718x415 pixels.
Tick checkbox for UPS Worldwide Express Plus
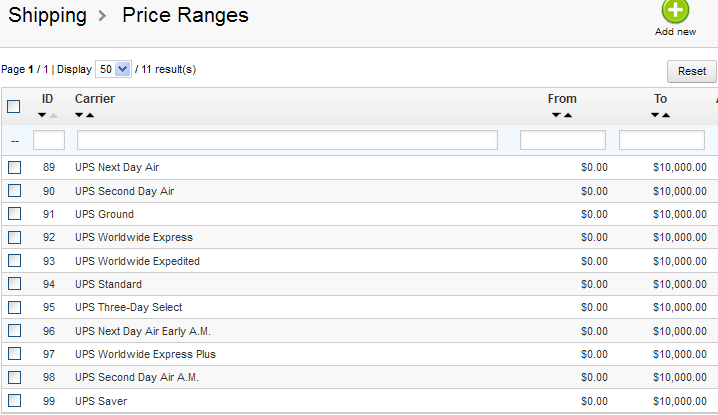click(x=15, y=354)
